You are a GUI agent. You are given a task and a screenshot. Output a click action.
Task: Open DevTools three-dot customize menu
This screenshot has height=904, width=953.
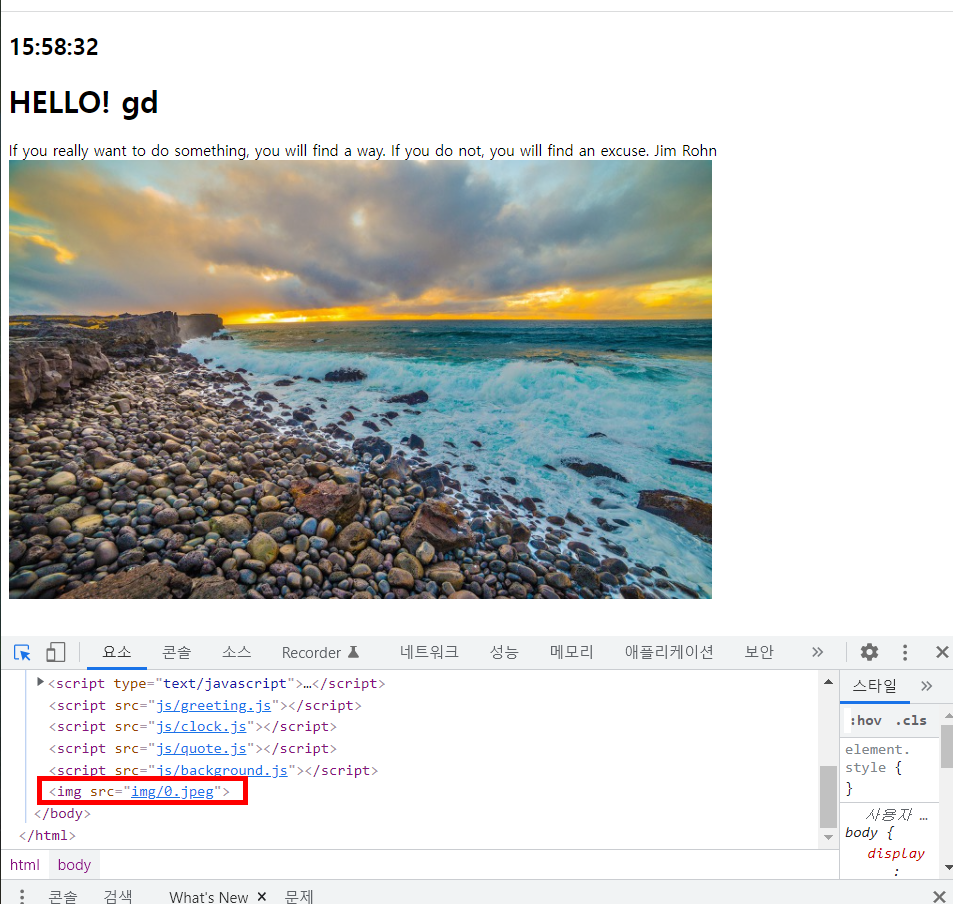coord(905,652)
